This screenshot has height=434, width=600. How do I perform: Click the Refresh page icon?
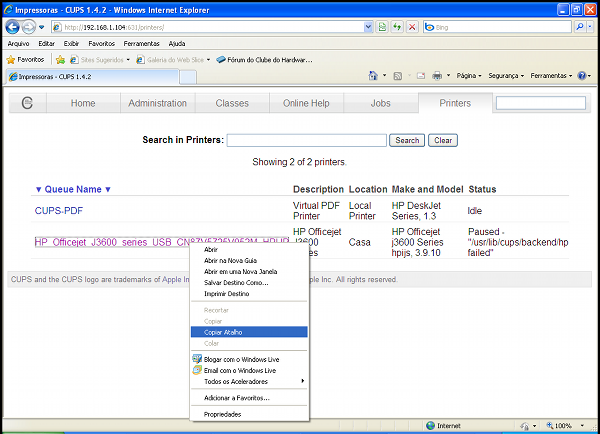click(x=397, y=27)
